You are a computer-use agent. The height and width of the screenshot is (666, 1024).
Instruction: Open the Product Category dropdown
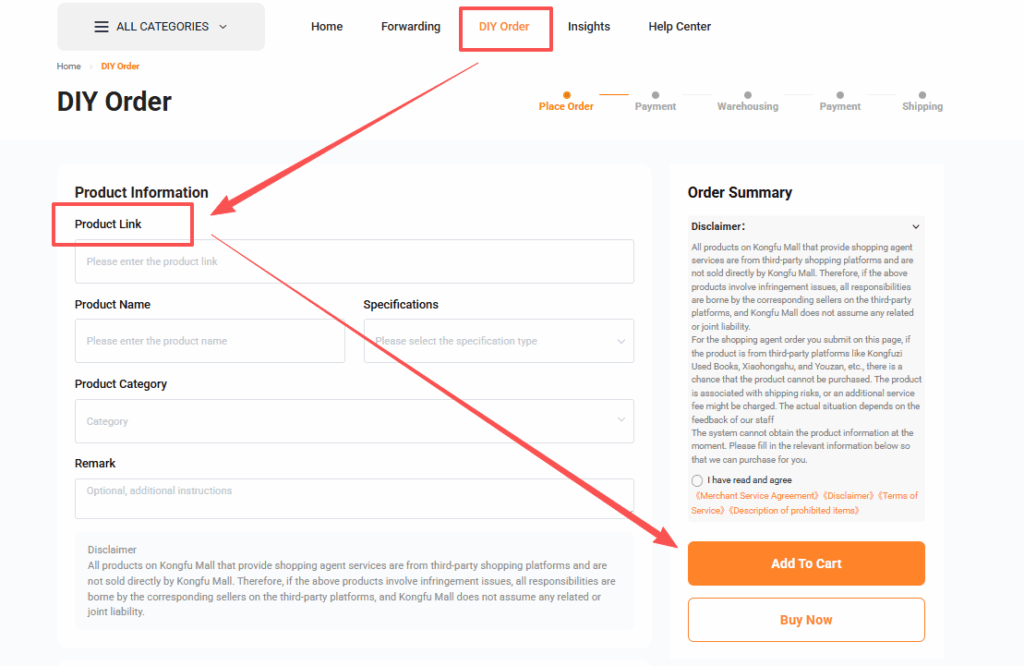pos(354,421)
